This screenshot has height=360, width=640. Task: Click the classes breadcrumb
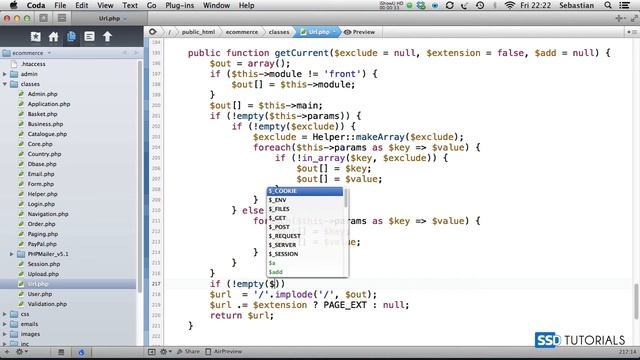click(x=279, y=32)
